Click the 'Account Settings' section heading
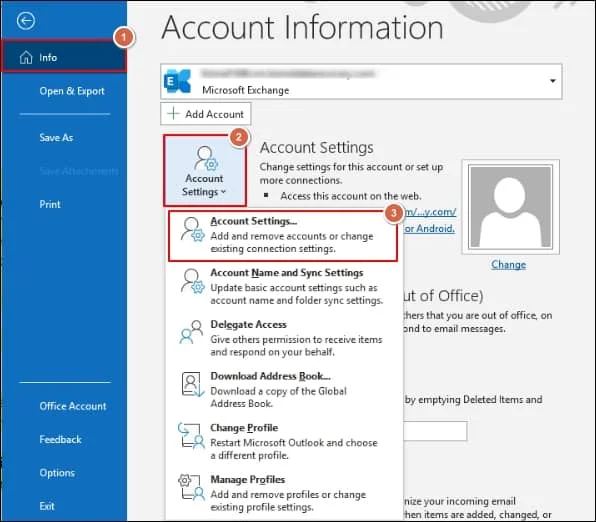 [317, 148]
